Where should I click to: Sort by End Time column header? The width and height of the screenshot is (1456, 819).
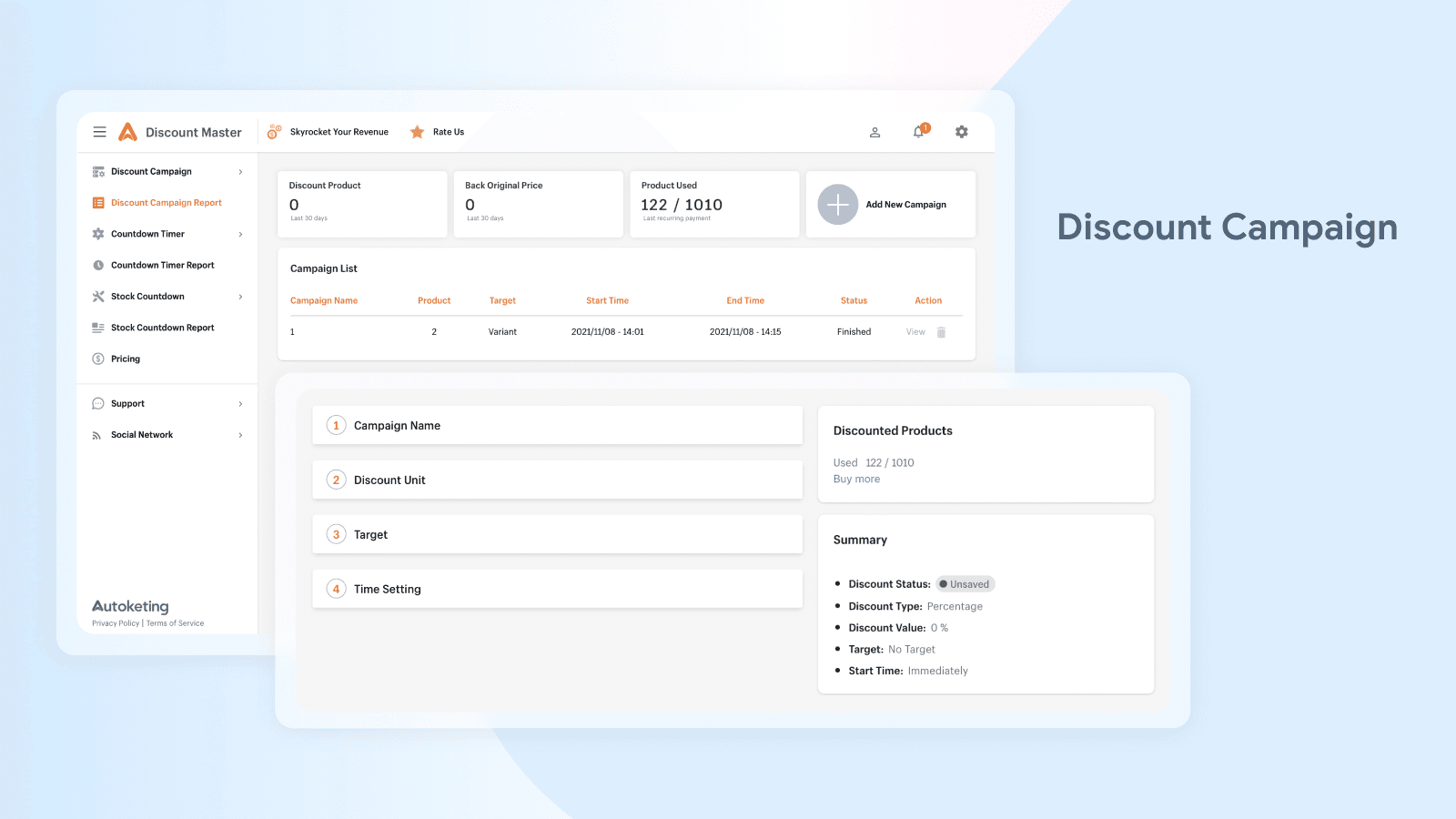[745, 300]
